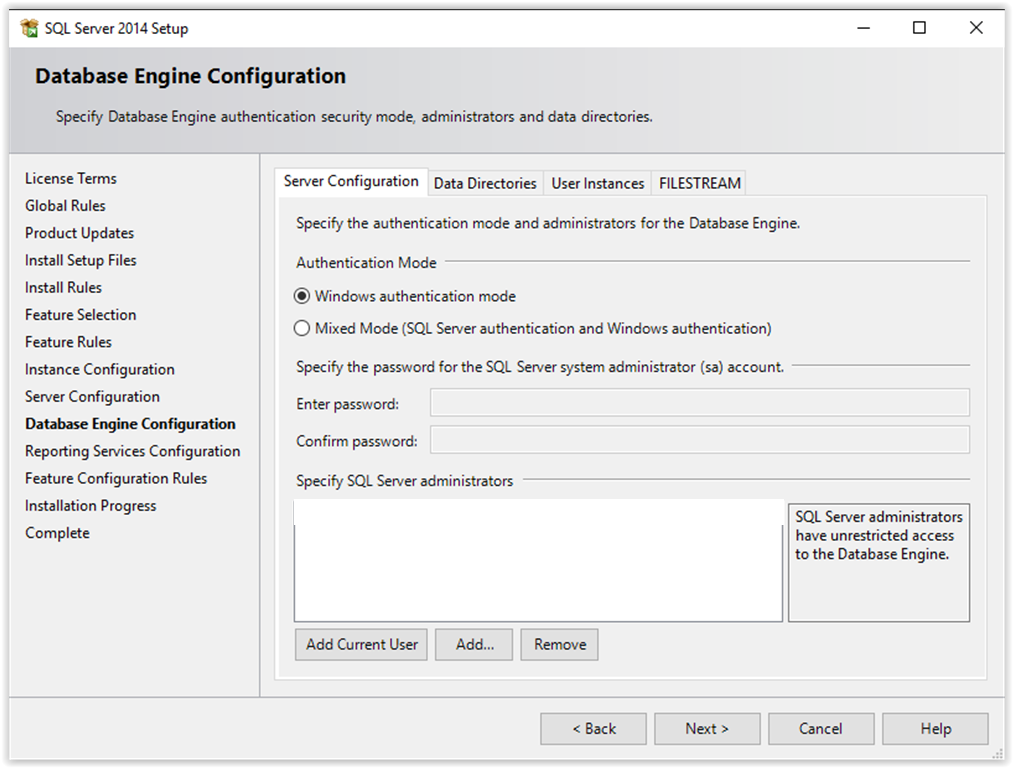Switch to the FILESTREAM tab

(x=700, y=183)
